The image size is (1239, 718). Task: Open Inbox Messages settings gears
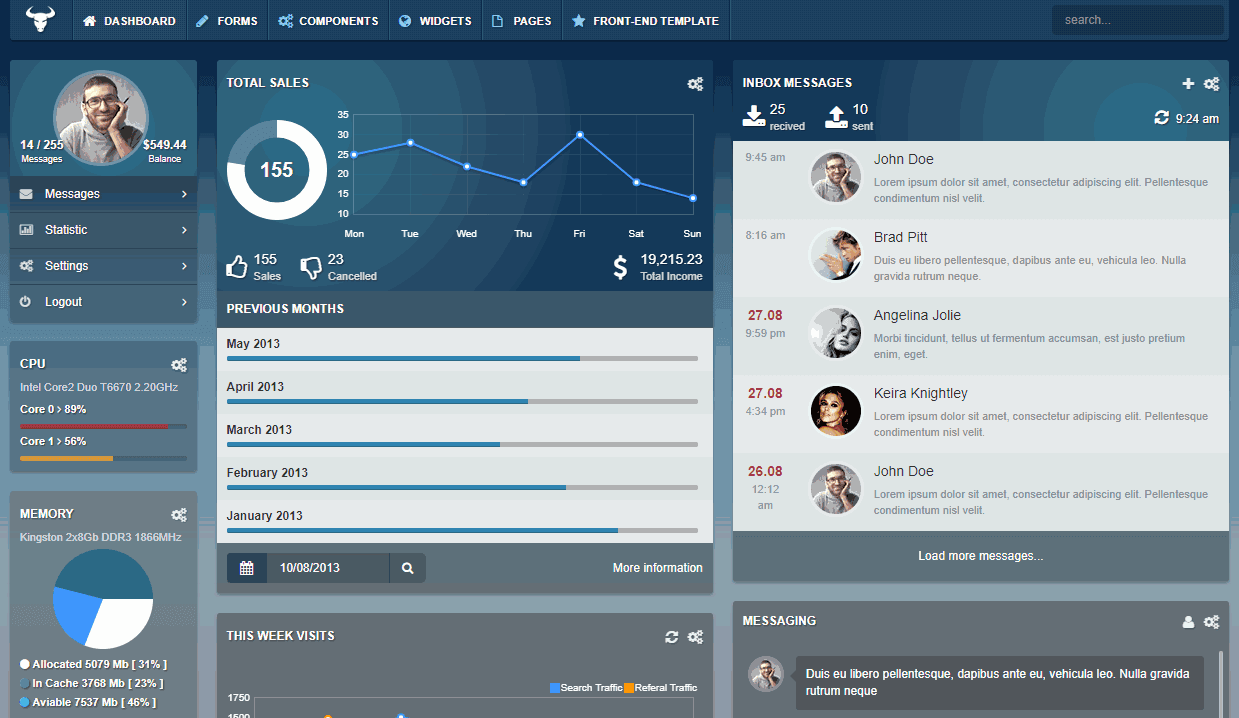click(1211, 84)
